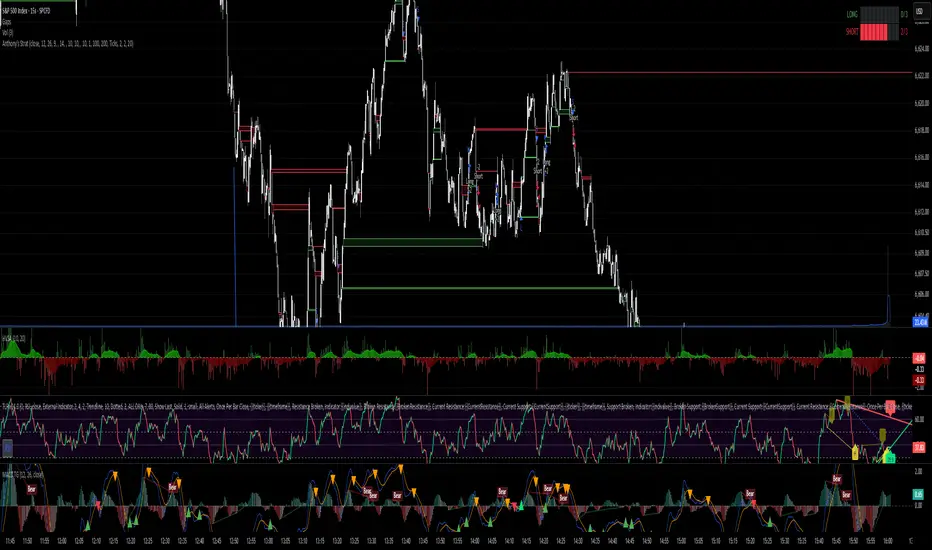Click the Bear label near 11:50 in MACD pane

click(x=32, y=489)
